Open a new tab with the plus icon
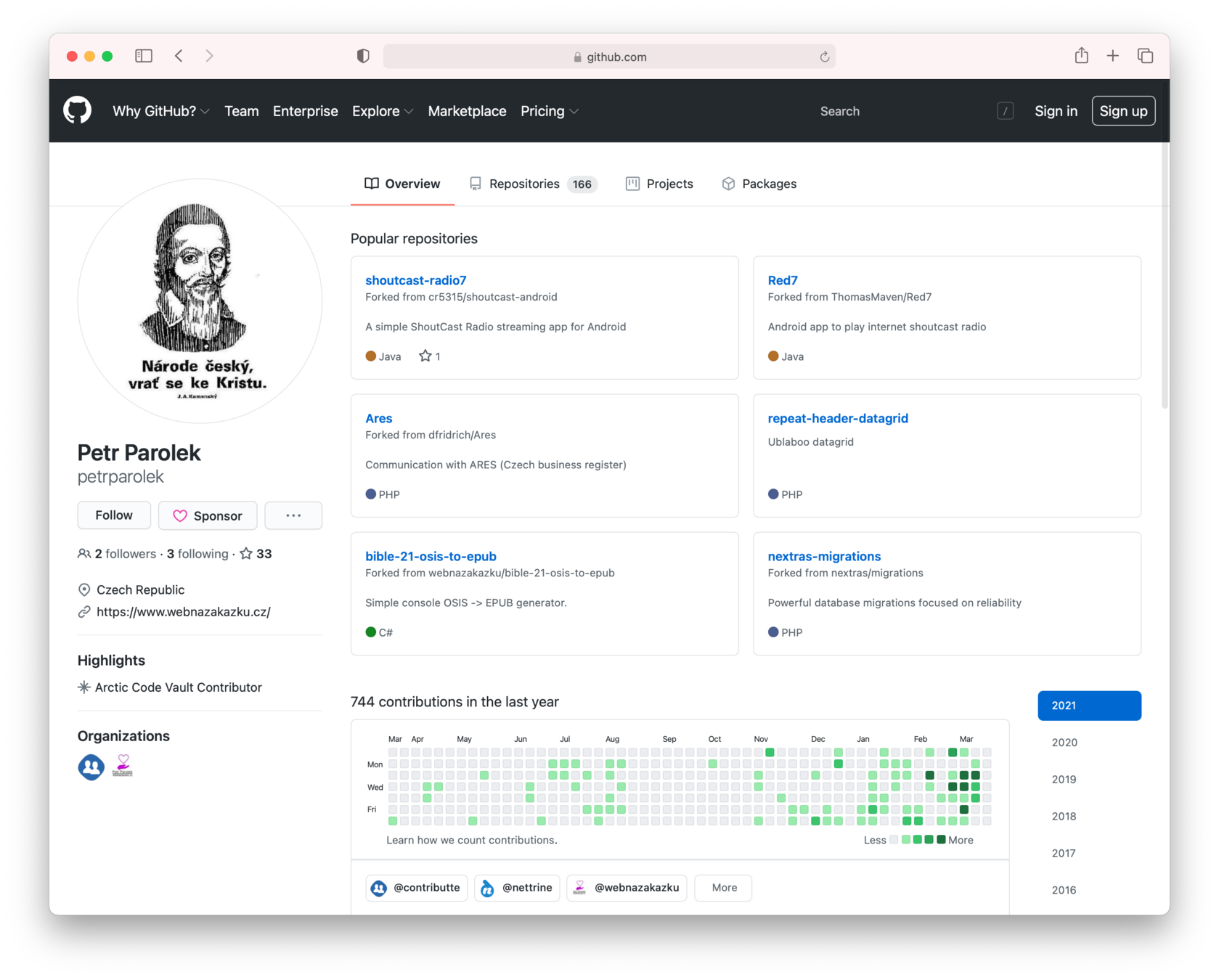This screenshot has height=980, width=1219. (x=1112, y=56)
